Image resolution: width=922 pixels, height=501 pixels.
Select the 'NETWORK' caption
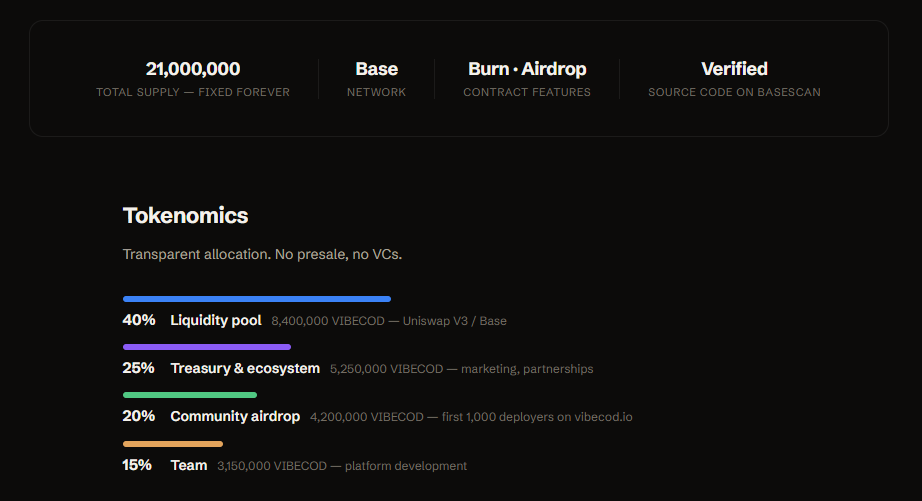376,92
